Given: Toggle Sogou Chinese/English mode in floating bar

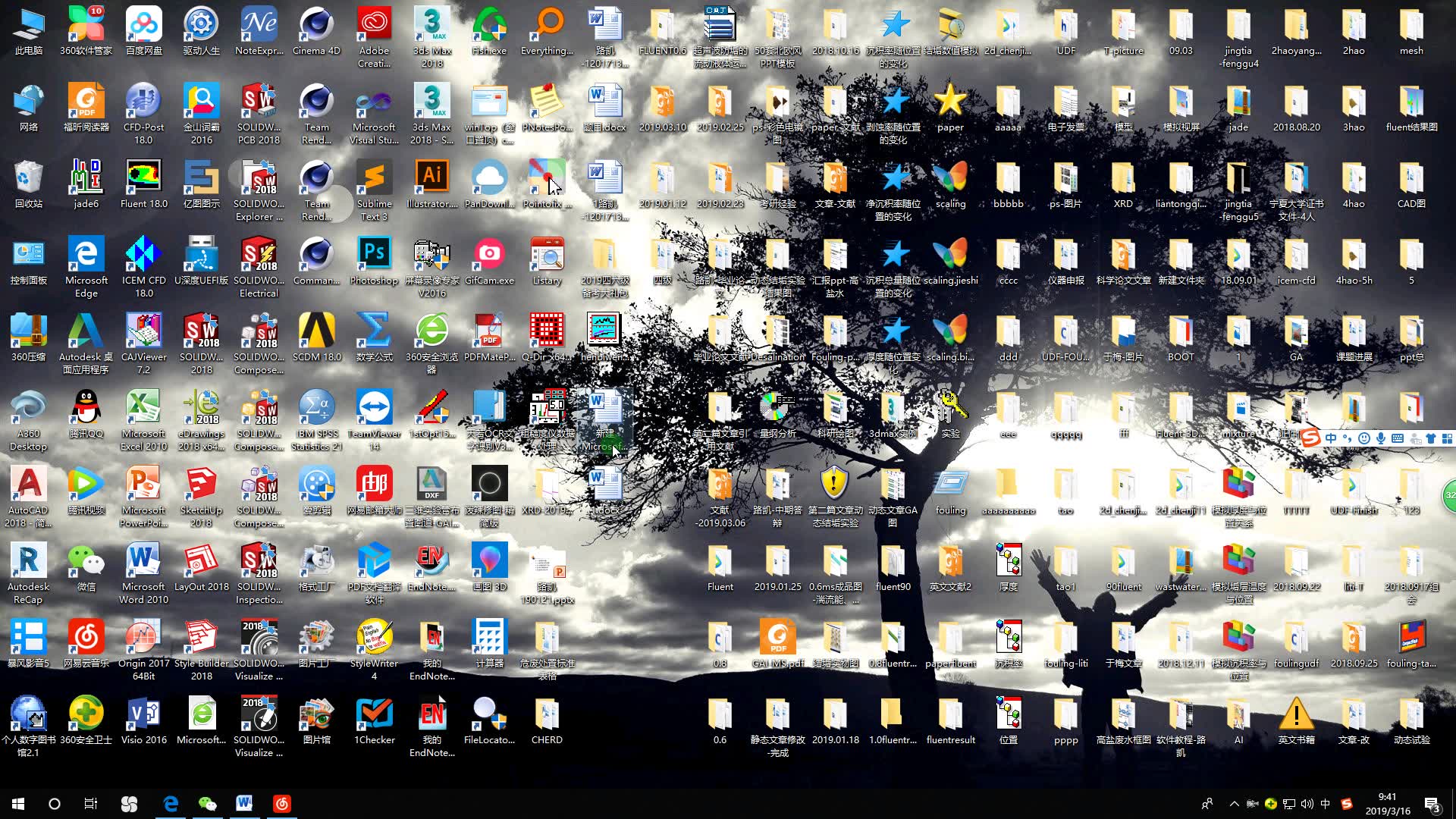Looking at the screenshot, I should tap(1331, 438).
